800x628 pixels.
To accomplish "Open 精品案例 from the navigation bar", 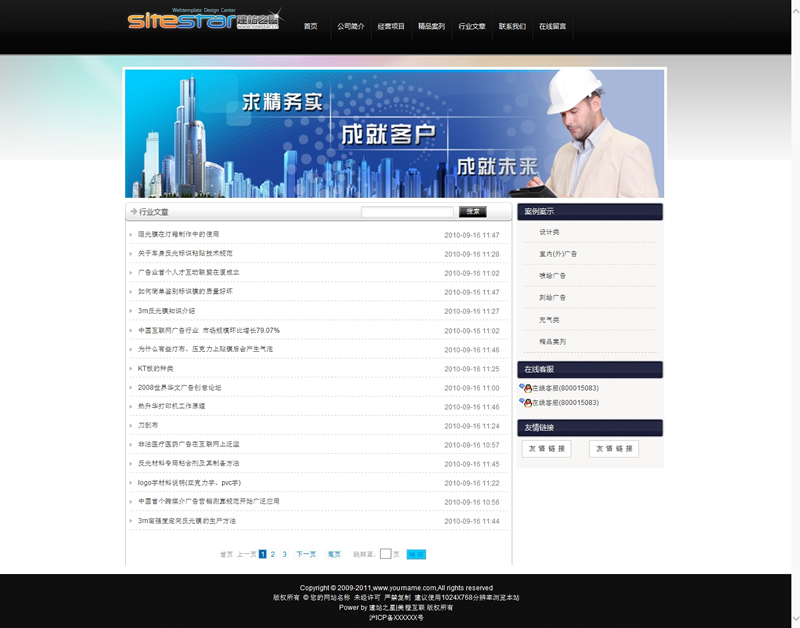I will click(431, 27).
